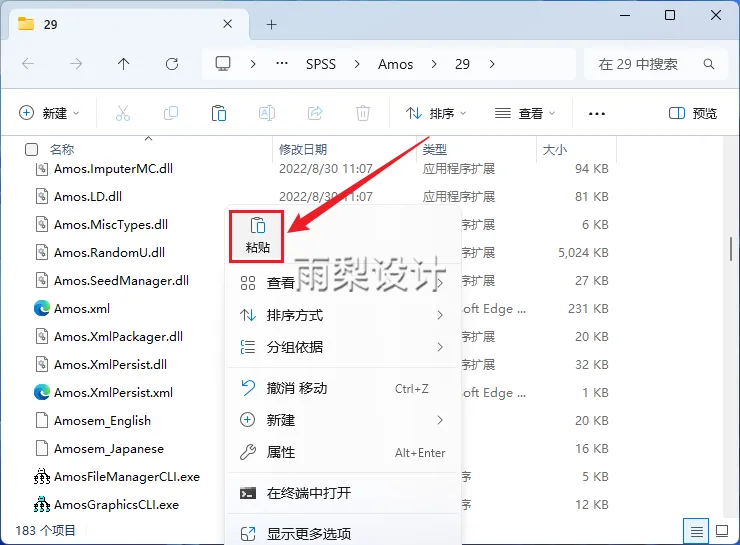Expand chevron after SPSS breadcrumb
Screen dimensions: 740x545
click(357, 64)
